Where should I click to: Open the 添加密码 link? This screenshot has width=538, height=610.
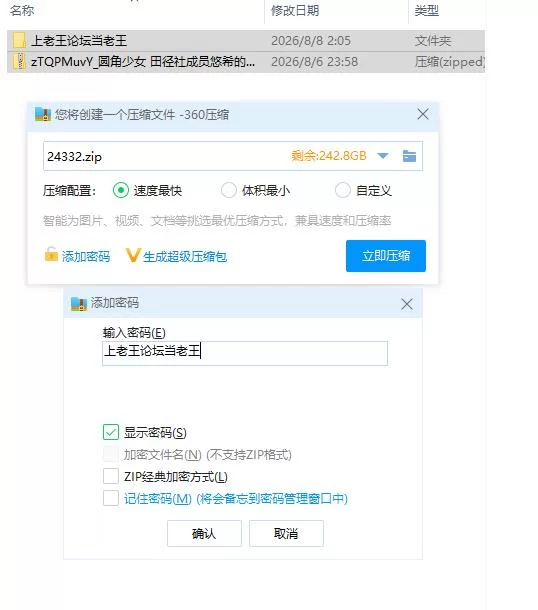click(x=86, y=256)
